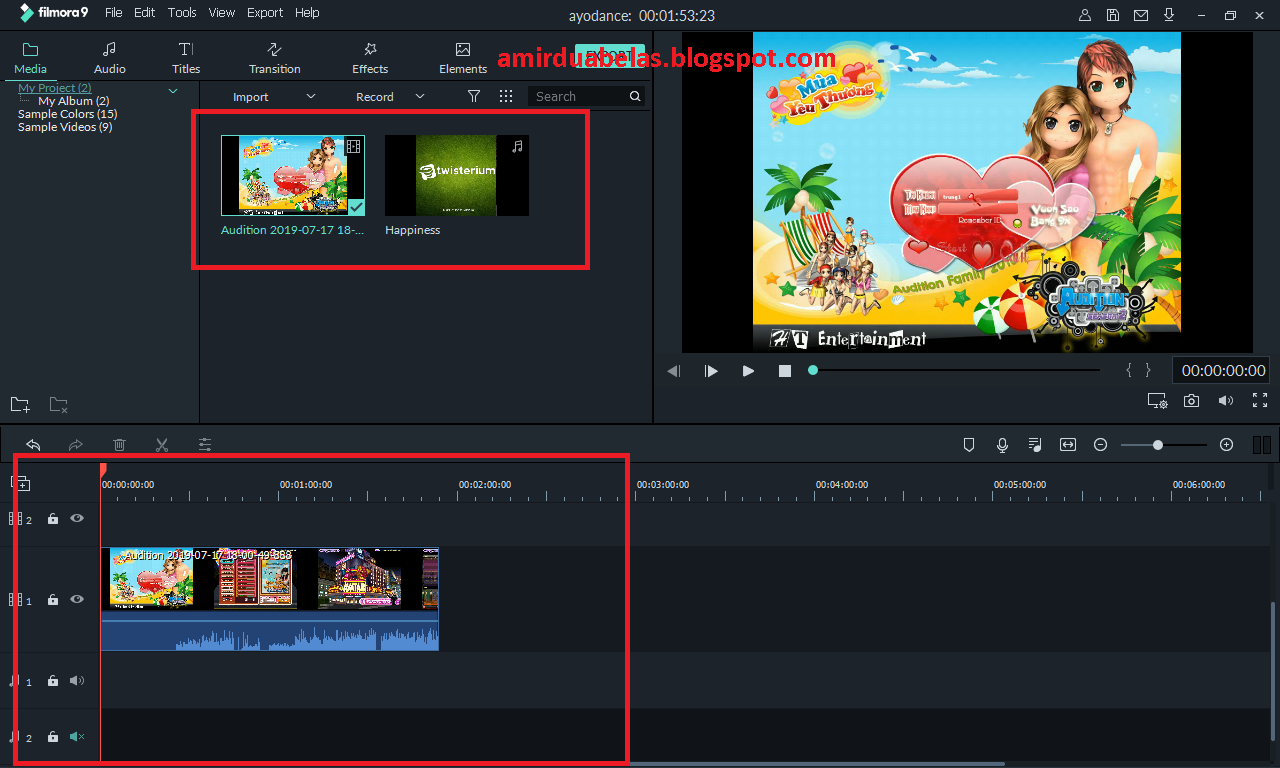Click the search magnifier icon
This screenshot has width=1280, height=768.
(635, 96)
